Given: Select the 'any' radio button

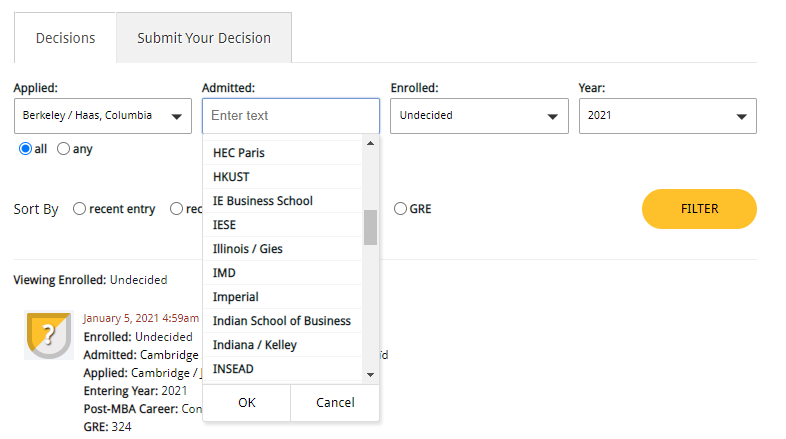Looking at the screenshot, I should [63, 149].
